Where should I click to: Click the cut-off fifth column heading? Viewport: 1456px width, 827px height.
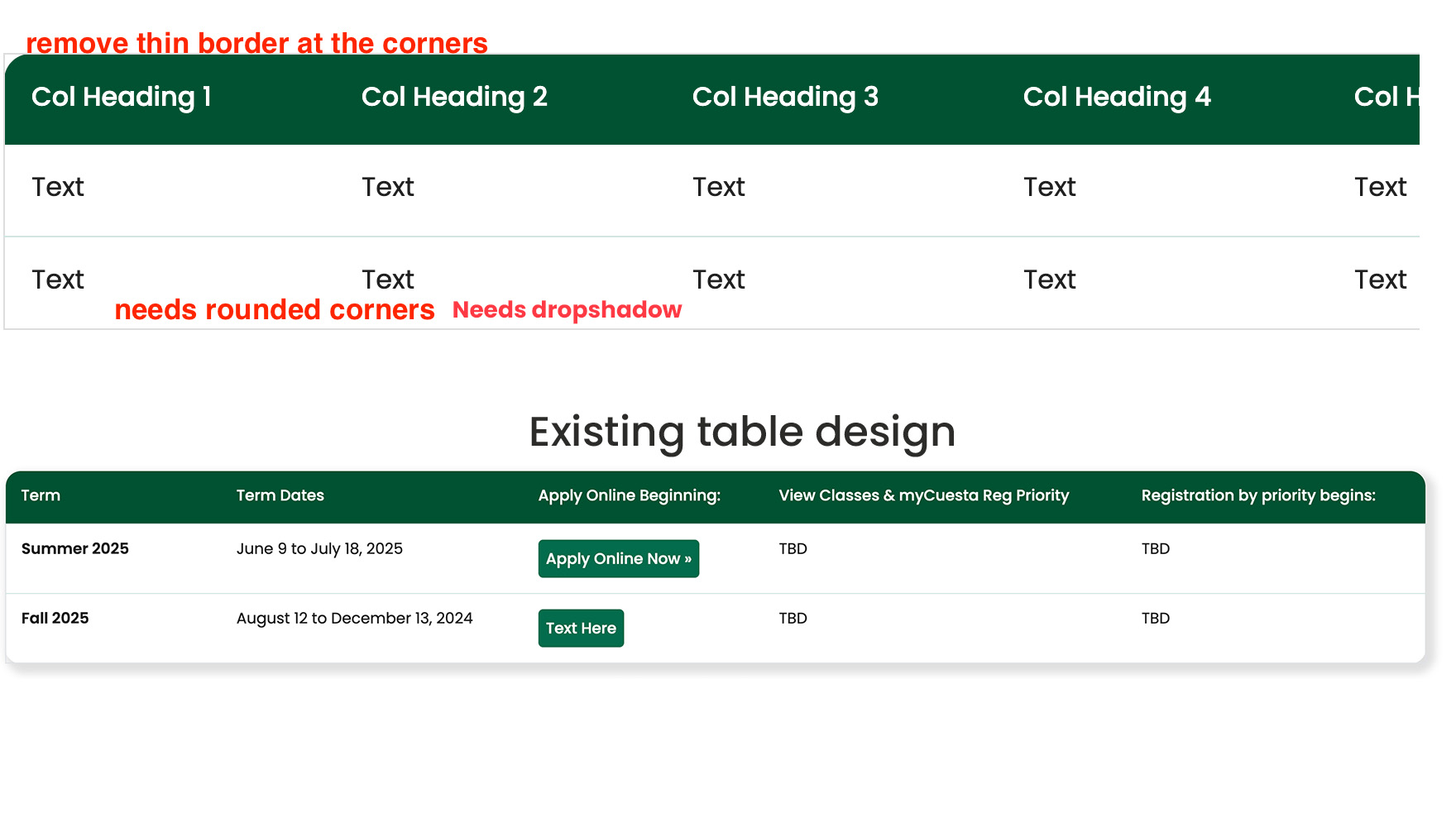[x=1387, y=98]
